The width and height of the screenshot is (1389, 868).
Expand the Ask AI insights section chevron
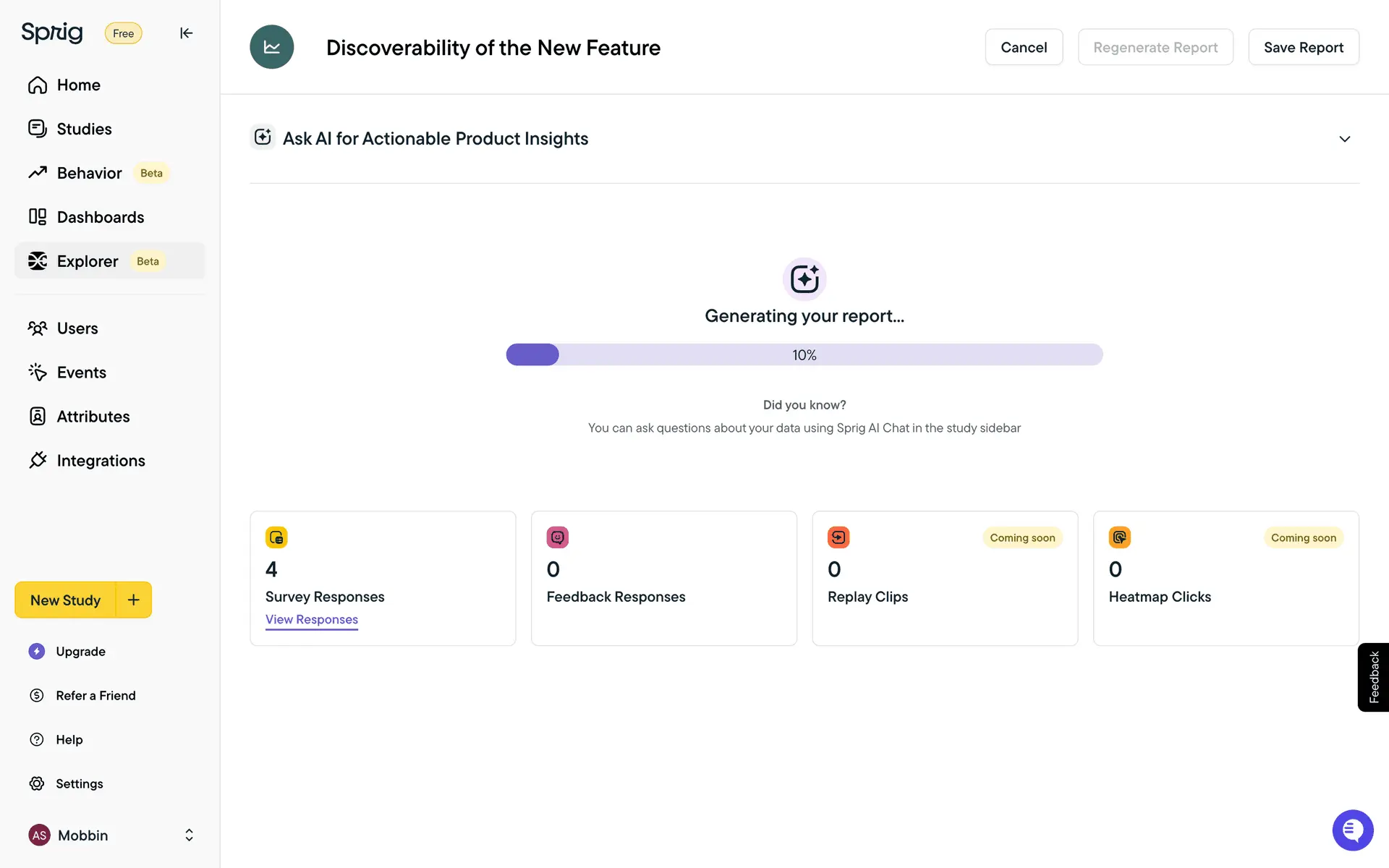pyautogui.click(x=1344, y=139)
